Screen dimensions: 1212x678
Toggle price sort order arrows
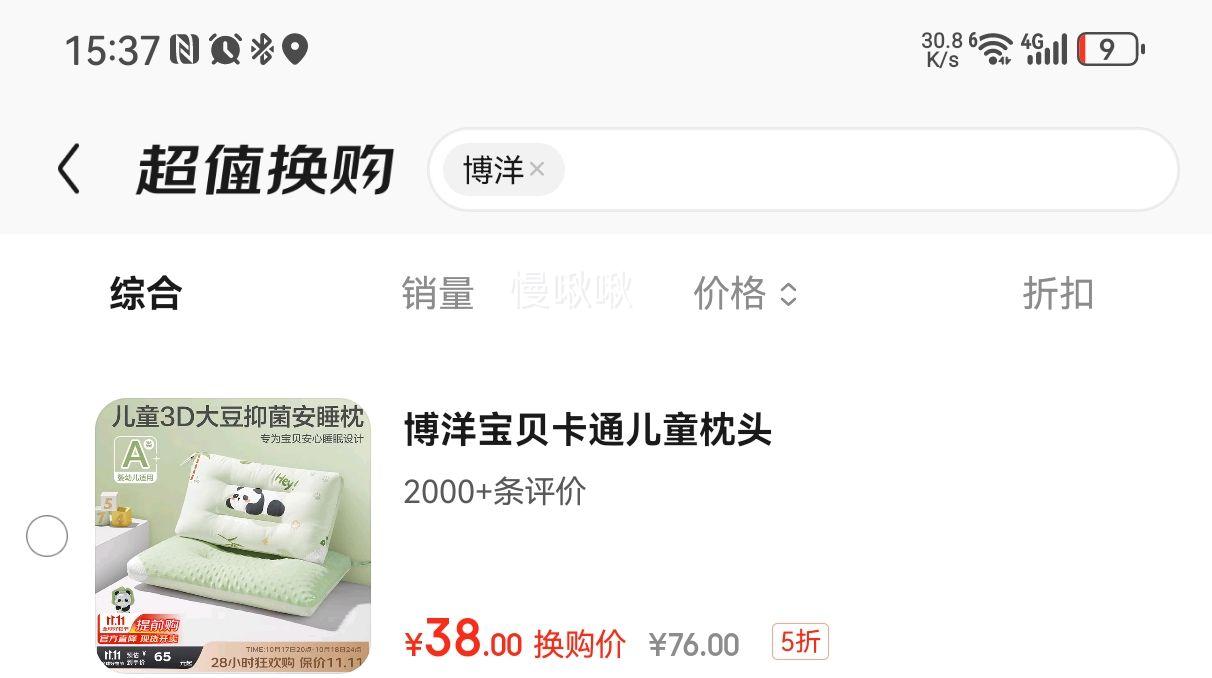789,294
